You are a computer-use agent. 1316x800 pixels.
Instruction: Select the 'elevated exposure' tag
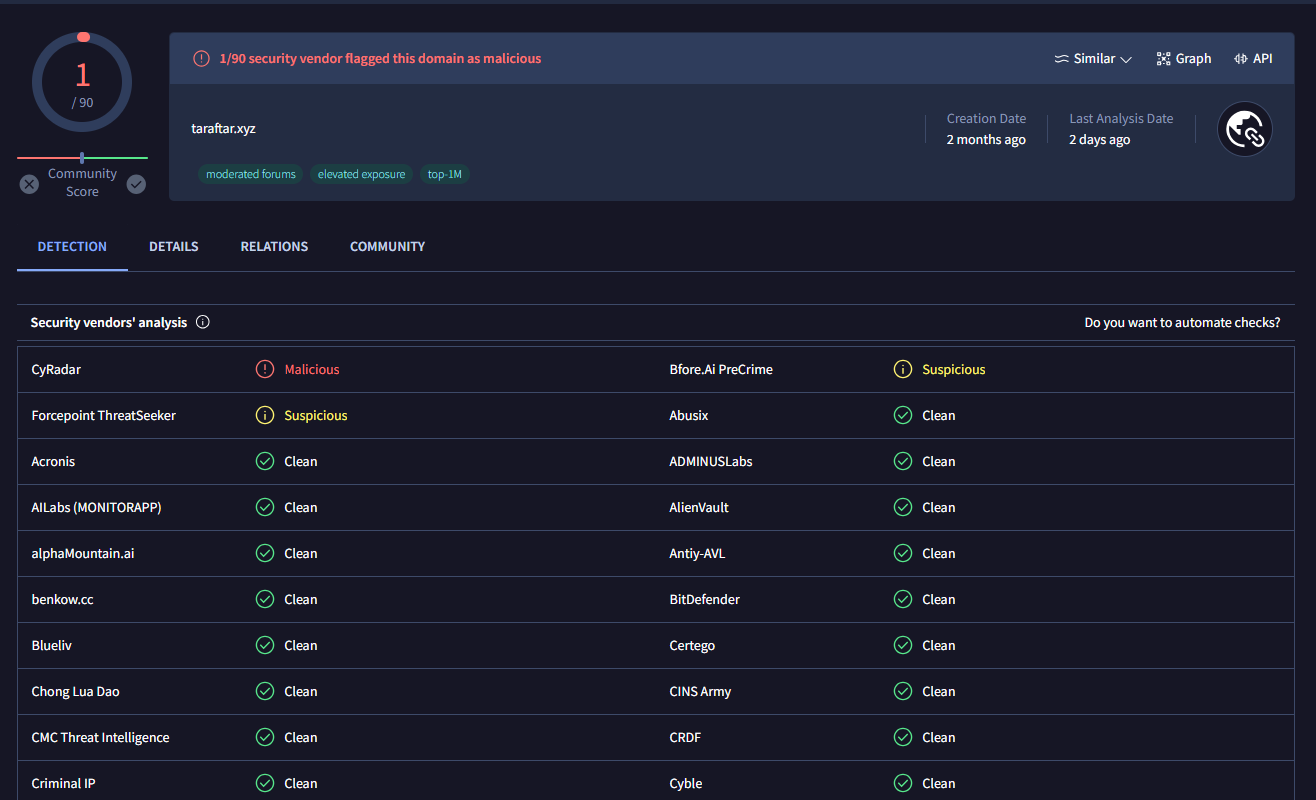click(x=361, y=174)
